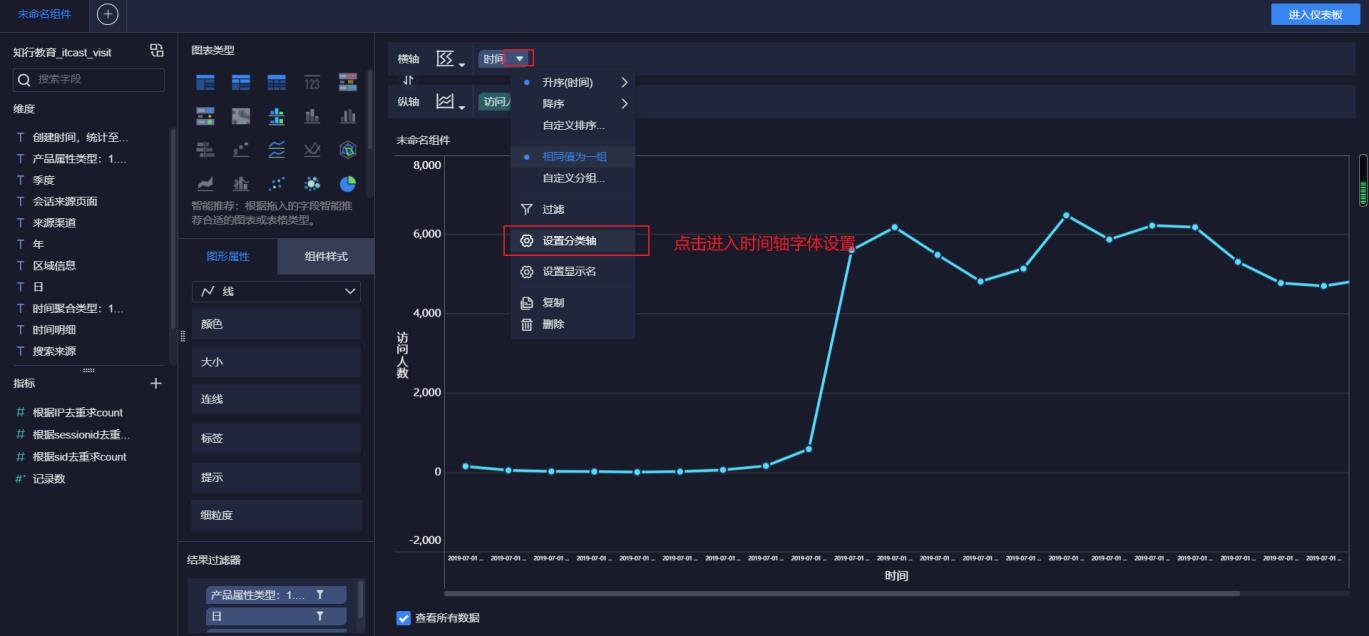Select the scatter chart type icon
This screenshot has width=1369, height=636.
277,183
